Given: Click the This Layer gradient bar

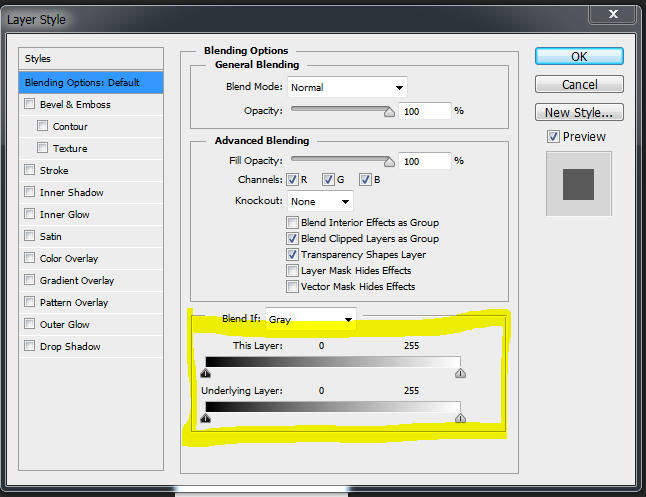Looking at the screenshot, I should [x=333, y=362].
